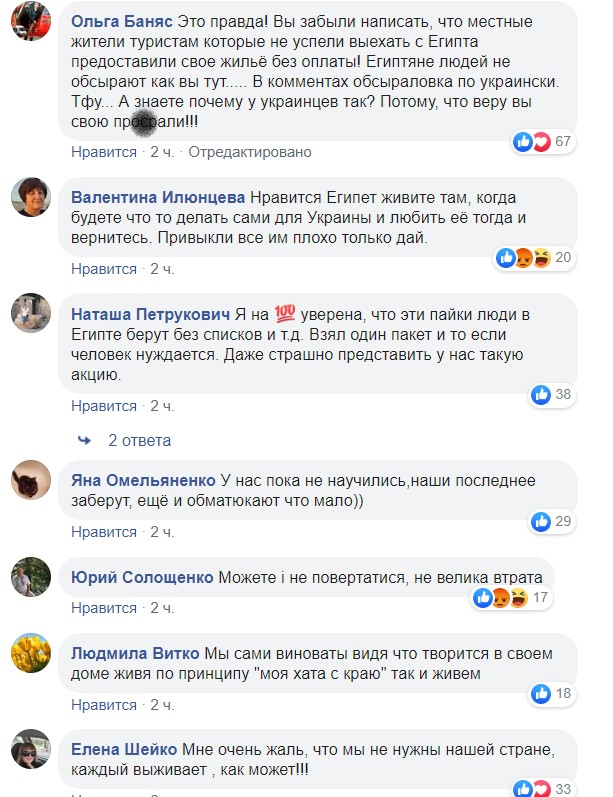613x797 pixels.
Task: Click Людмила Витко flower avatar
Action: [x=31, y=655]
